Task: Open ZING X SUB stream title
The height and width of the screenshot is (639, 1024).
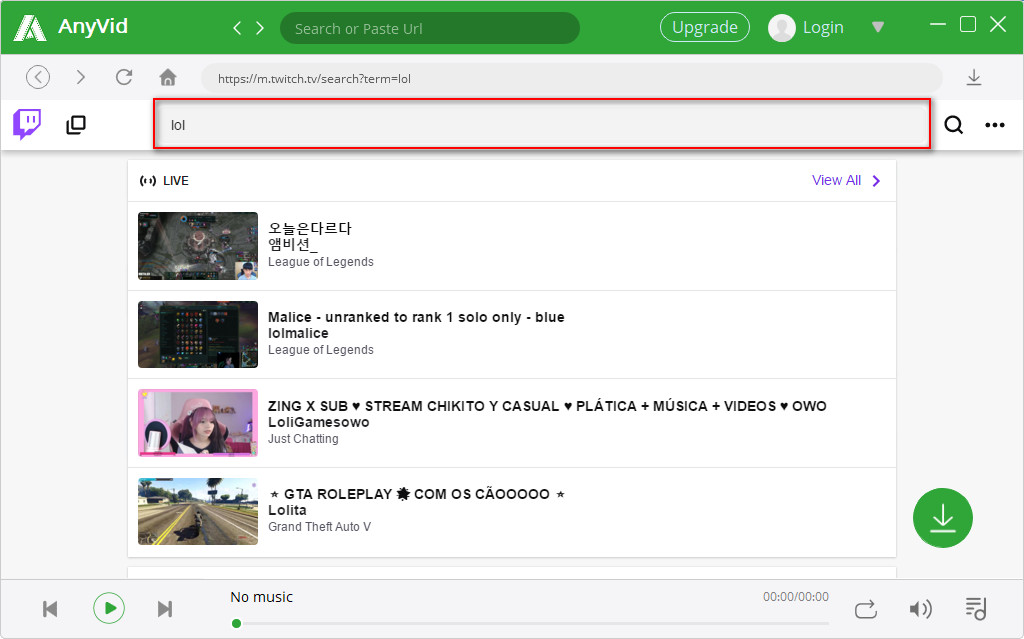Action: coord(547,406)
